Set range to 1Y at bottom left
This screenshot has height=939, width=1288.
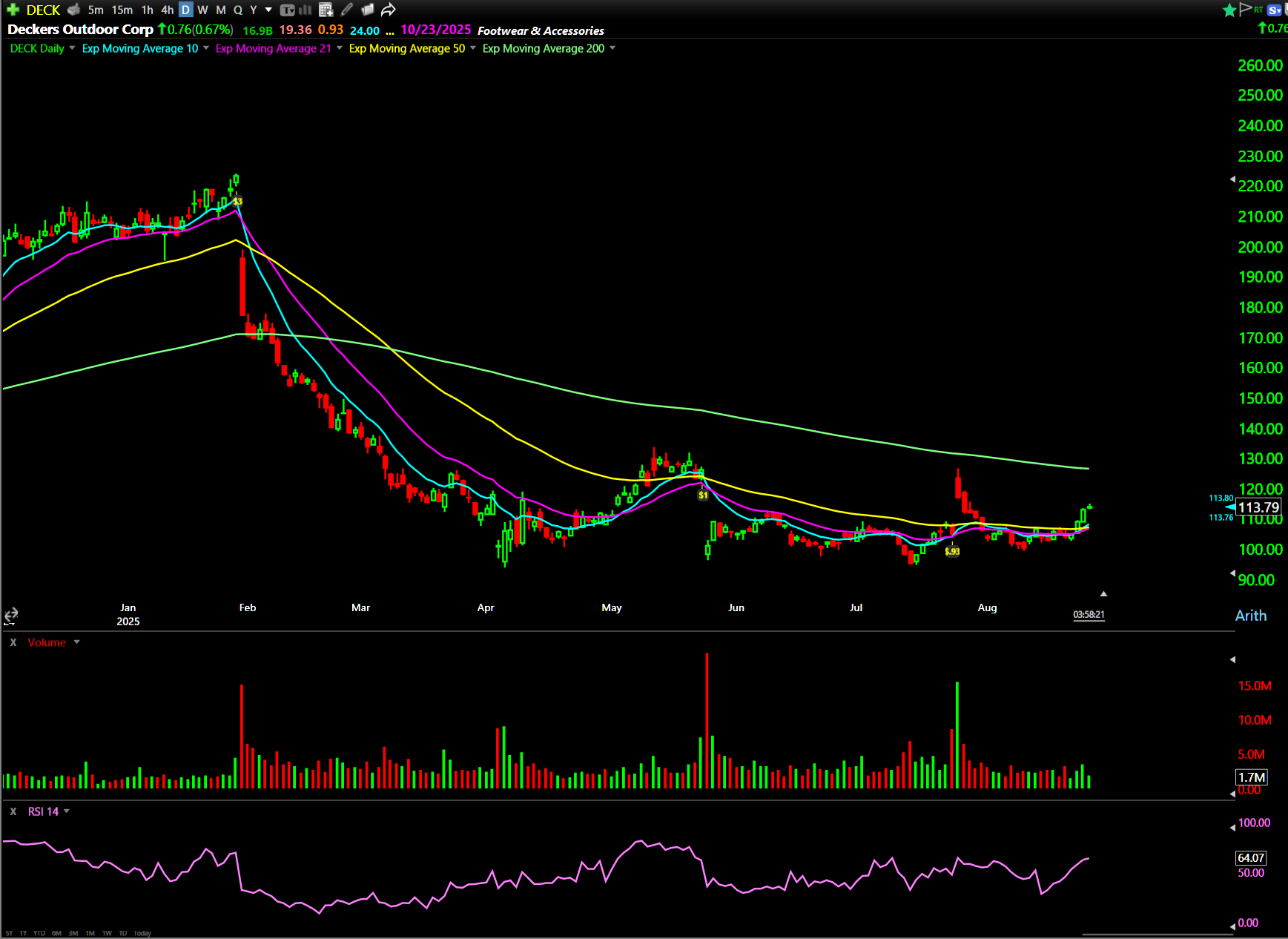point(23,933)
